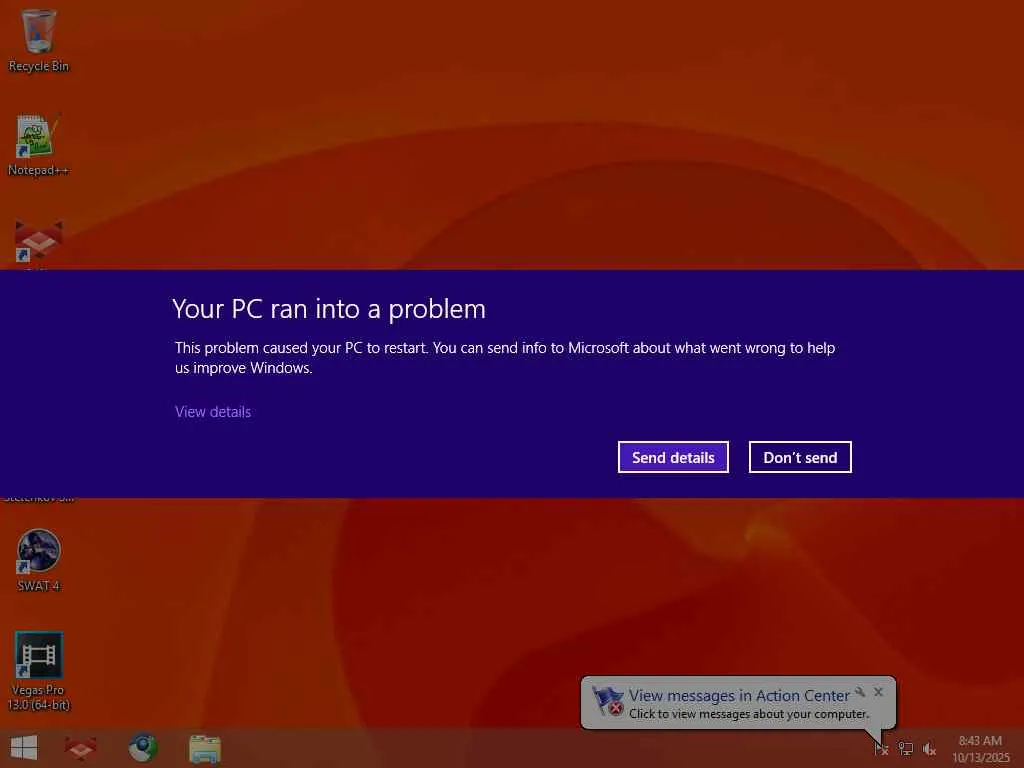
Task: Open the View details link
Action: tap(213, 412)
